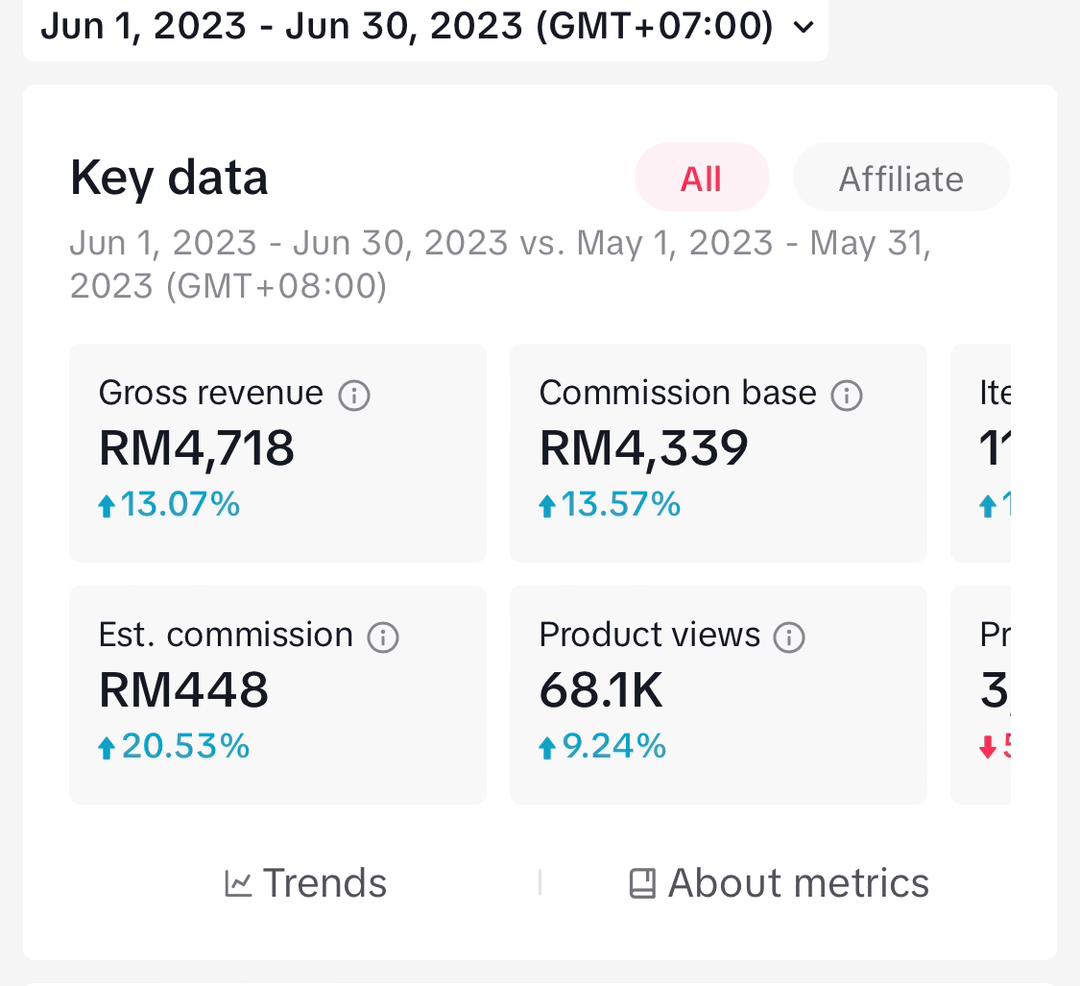Open Commission base info tooltip icon

pos(847,395)
